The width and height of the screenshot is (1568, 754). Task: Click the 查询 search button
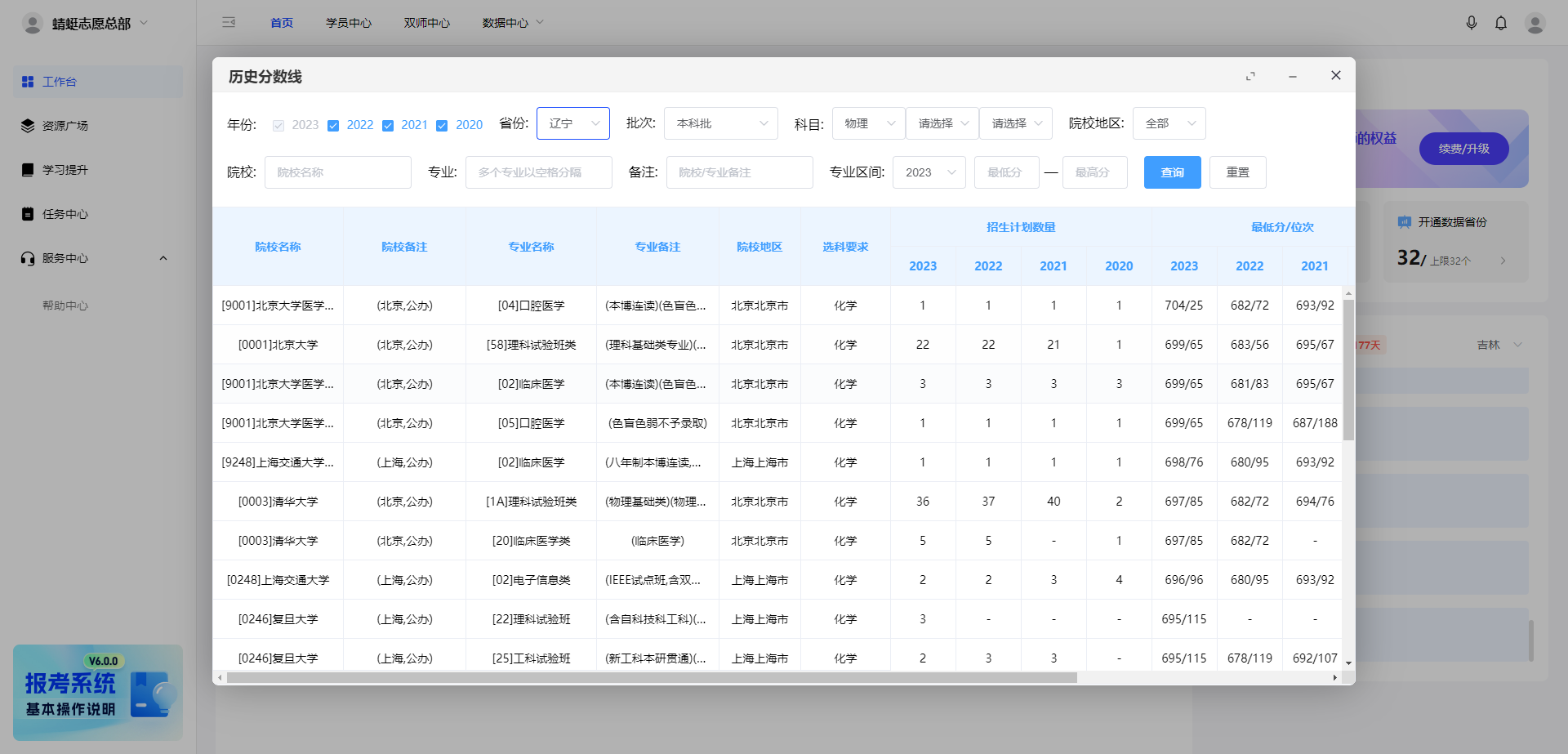(x=1172, y=172)
